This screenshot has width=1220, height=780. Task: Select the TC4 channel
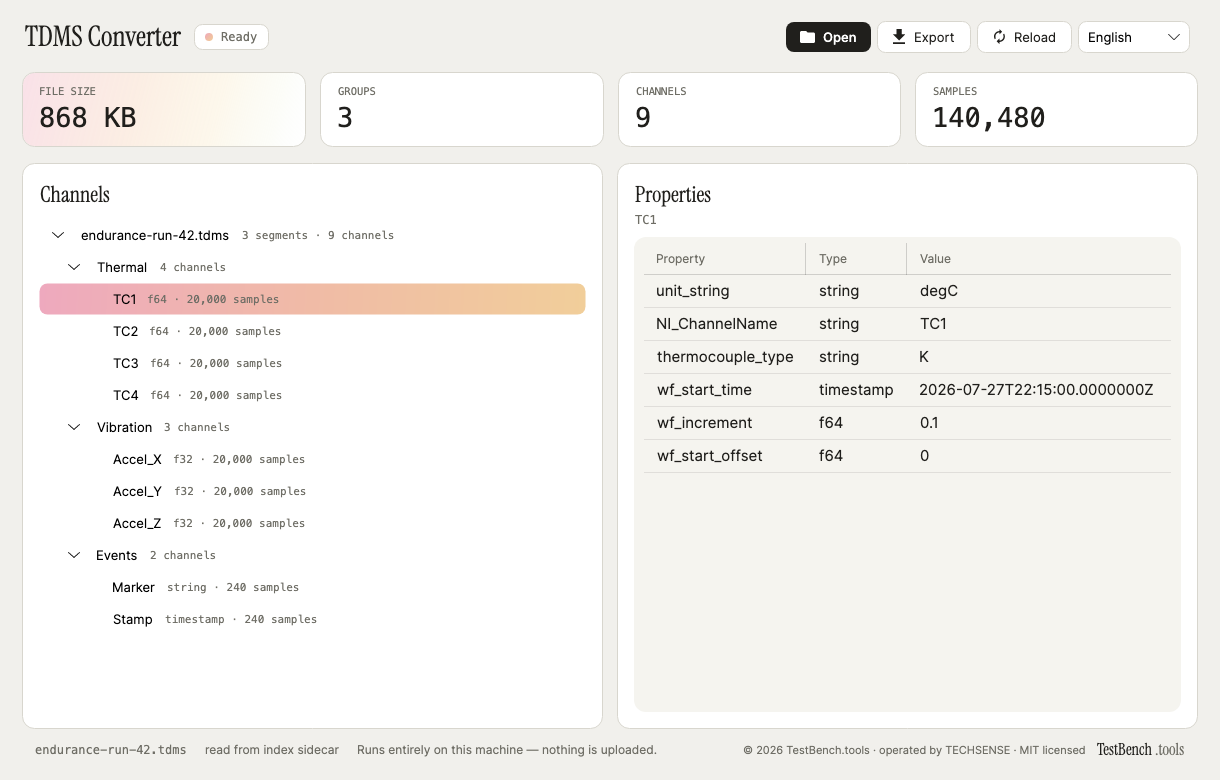[x=312, y=395]
